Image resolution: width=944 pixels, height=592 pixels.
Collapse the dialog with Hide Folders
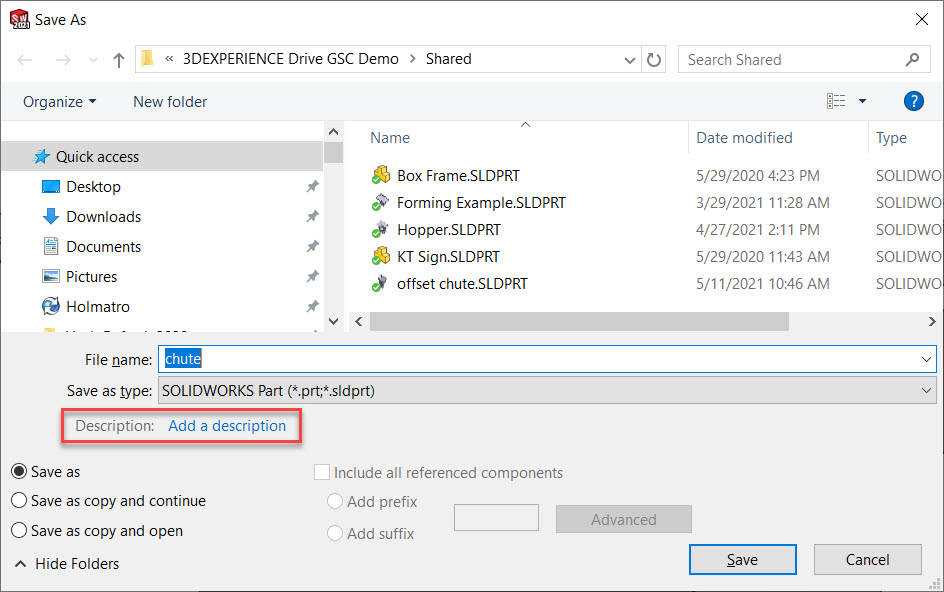click(66, 564)
